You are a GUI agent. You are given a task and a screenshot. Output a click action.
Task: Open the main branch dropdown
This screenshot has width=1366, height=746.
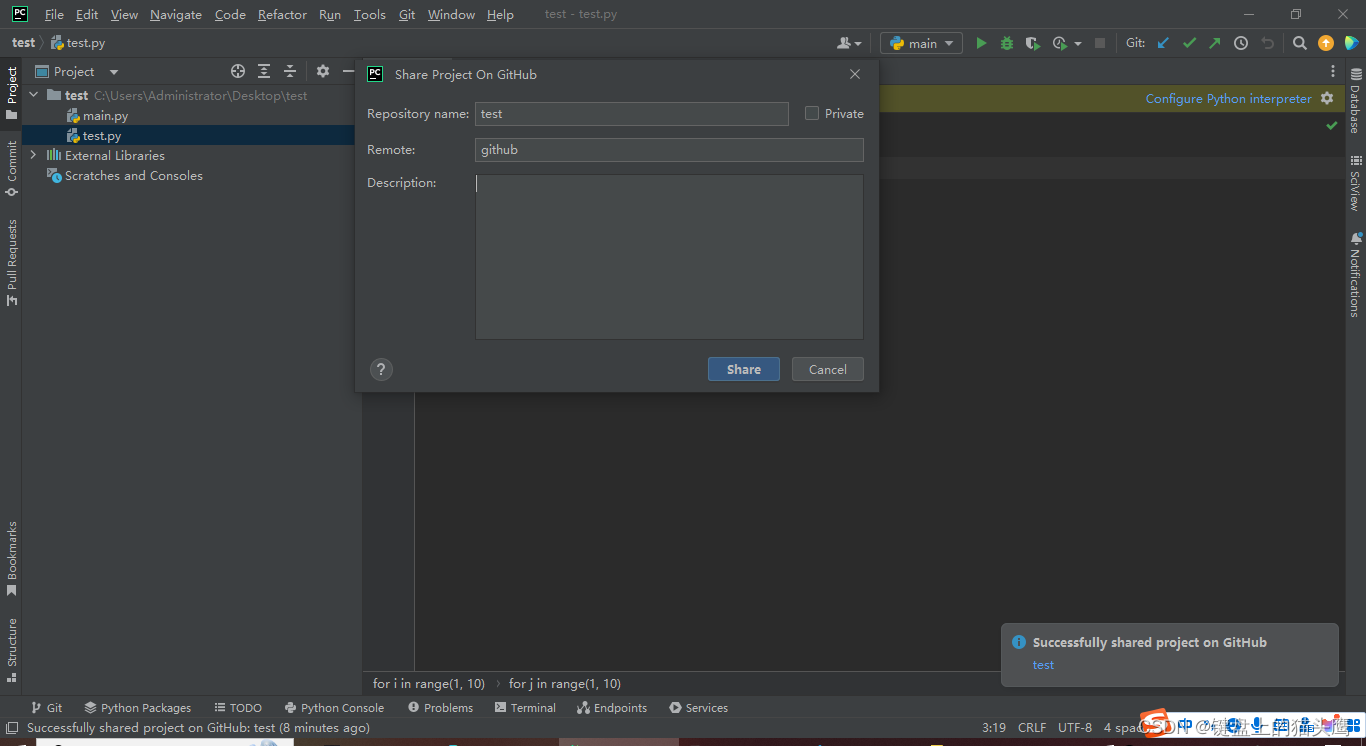coord(920,43)
